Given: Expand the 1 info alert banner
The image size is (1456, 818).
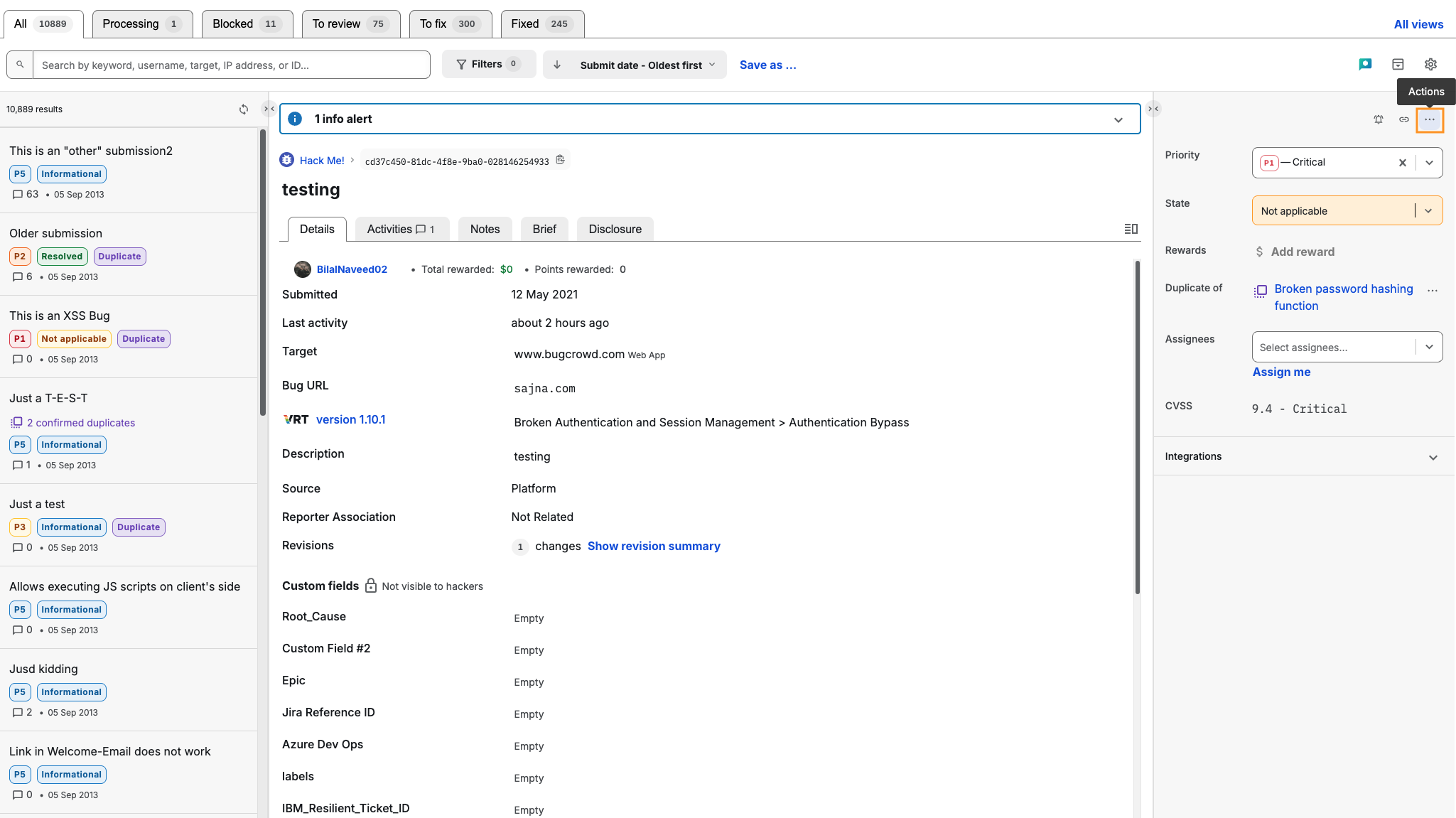Looking at the screenshot, I should coord(1118,119).
